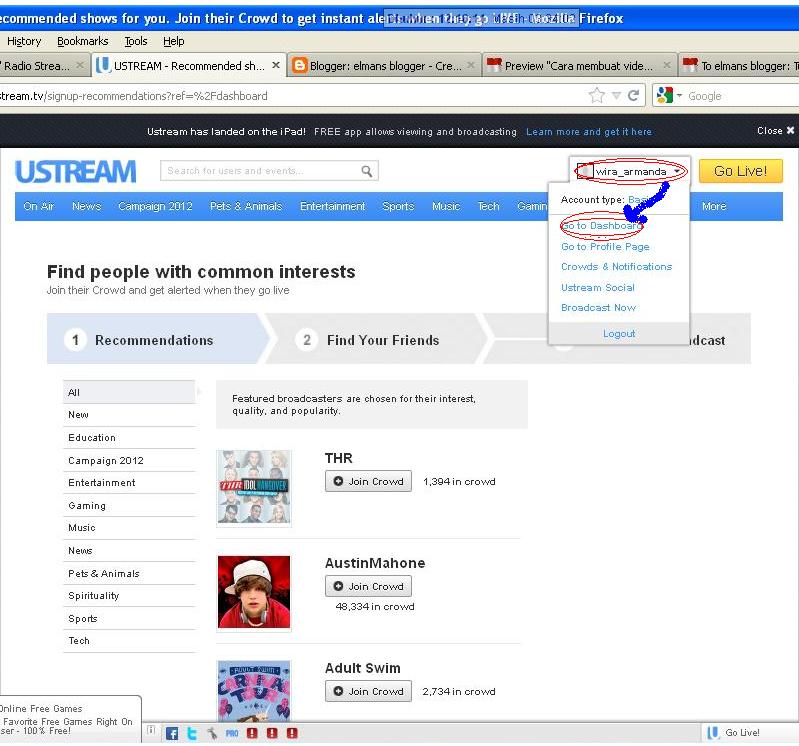This screenshot has height=746, width=799.
Task: Click the Facebook icon in bottom bar
Action: pyautogui.click(x=172, y=733)
